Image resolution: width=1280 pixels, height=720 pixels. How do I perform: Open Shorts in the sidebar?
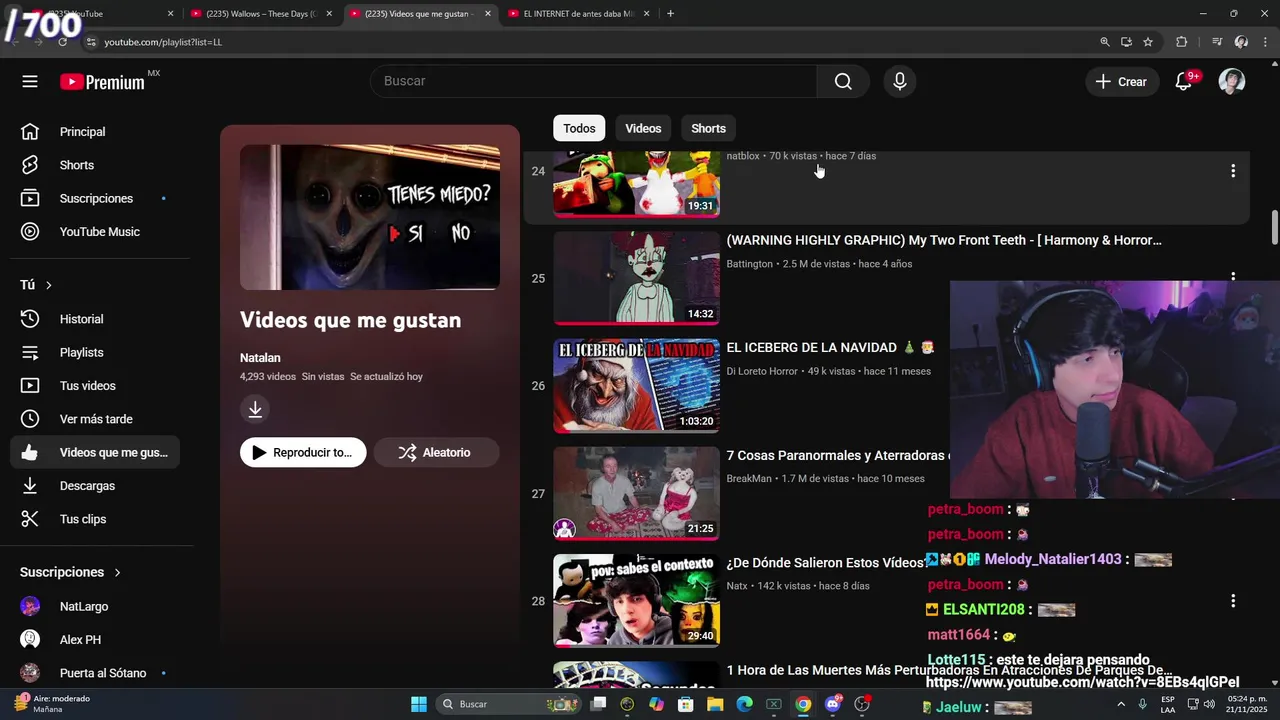point(95,165)
